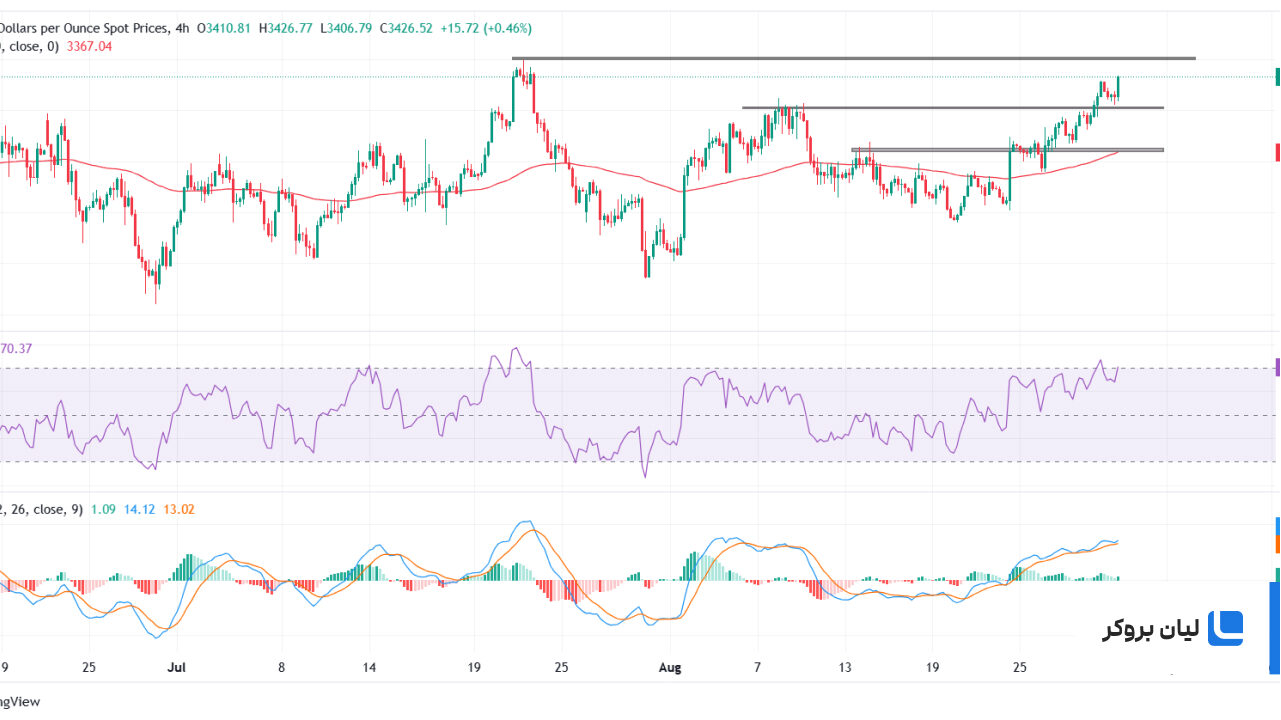
Task: Click the Persian Lian Broker brand text
Action: pos(1149,629)
